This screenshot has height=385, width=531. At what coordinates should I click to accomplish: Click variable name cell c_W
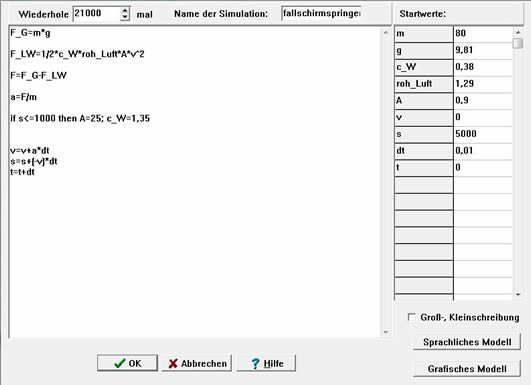424,67
